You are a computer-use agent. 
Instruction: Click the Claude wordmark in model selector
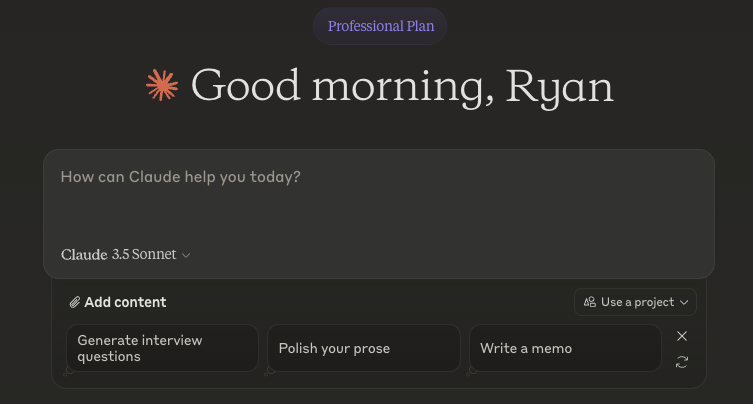(x=84, y=255)
